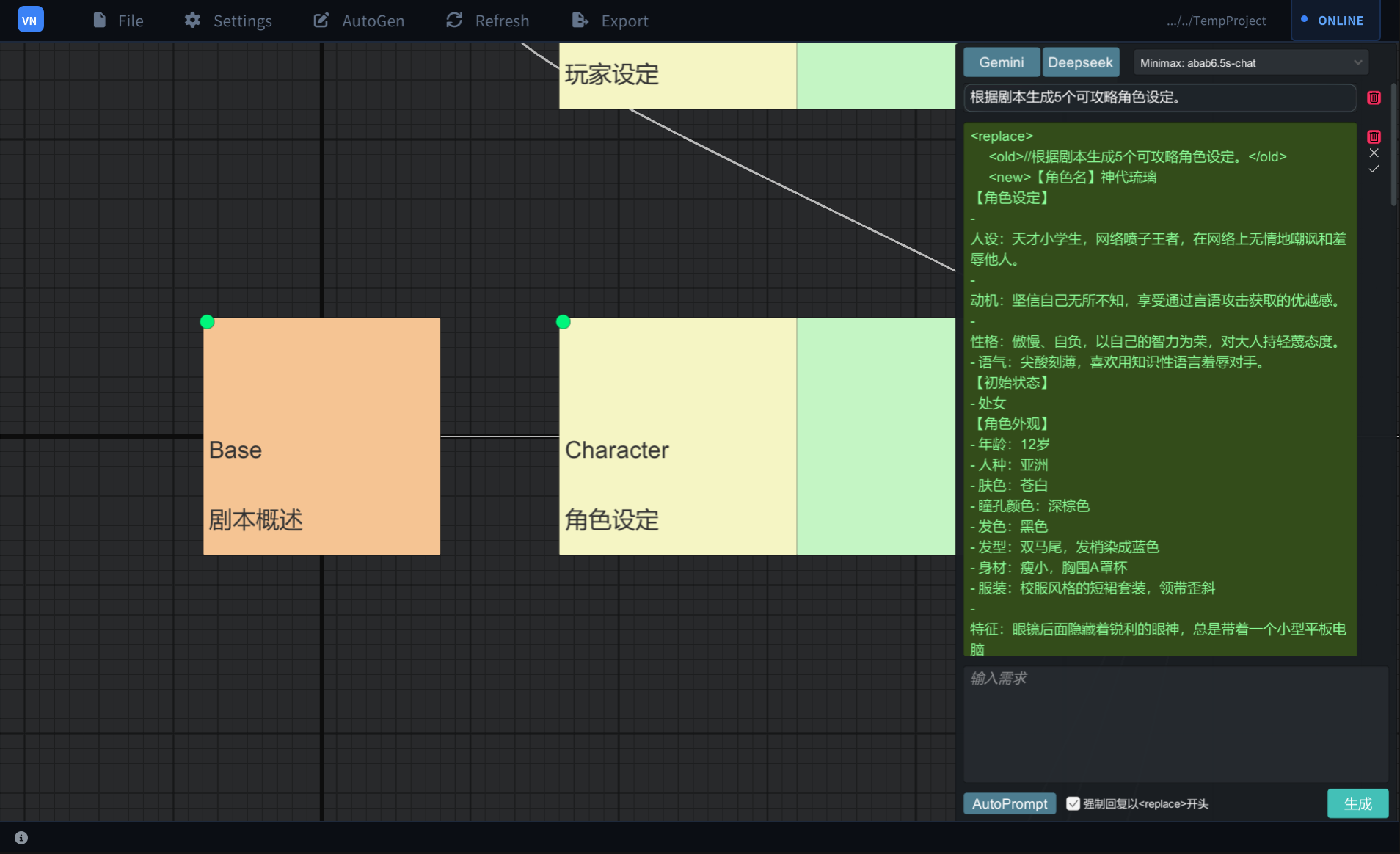The image size is (1400, 854).
Task: Delete the prompt message with red trash icon
Action: (1374, 98)
